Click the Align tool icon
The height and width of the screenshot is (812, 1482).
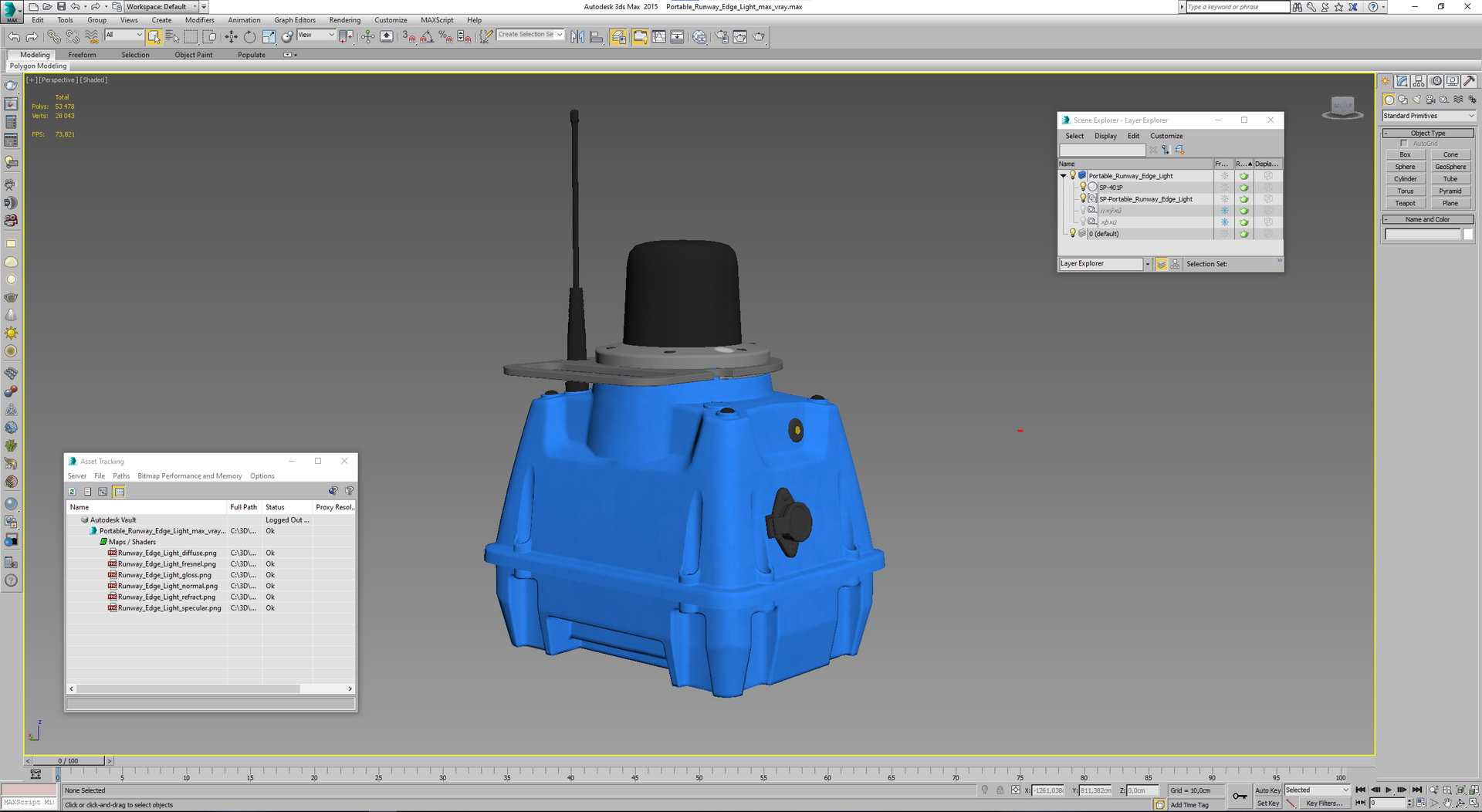(596, 36)
